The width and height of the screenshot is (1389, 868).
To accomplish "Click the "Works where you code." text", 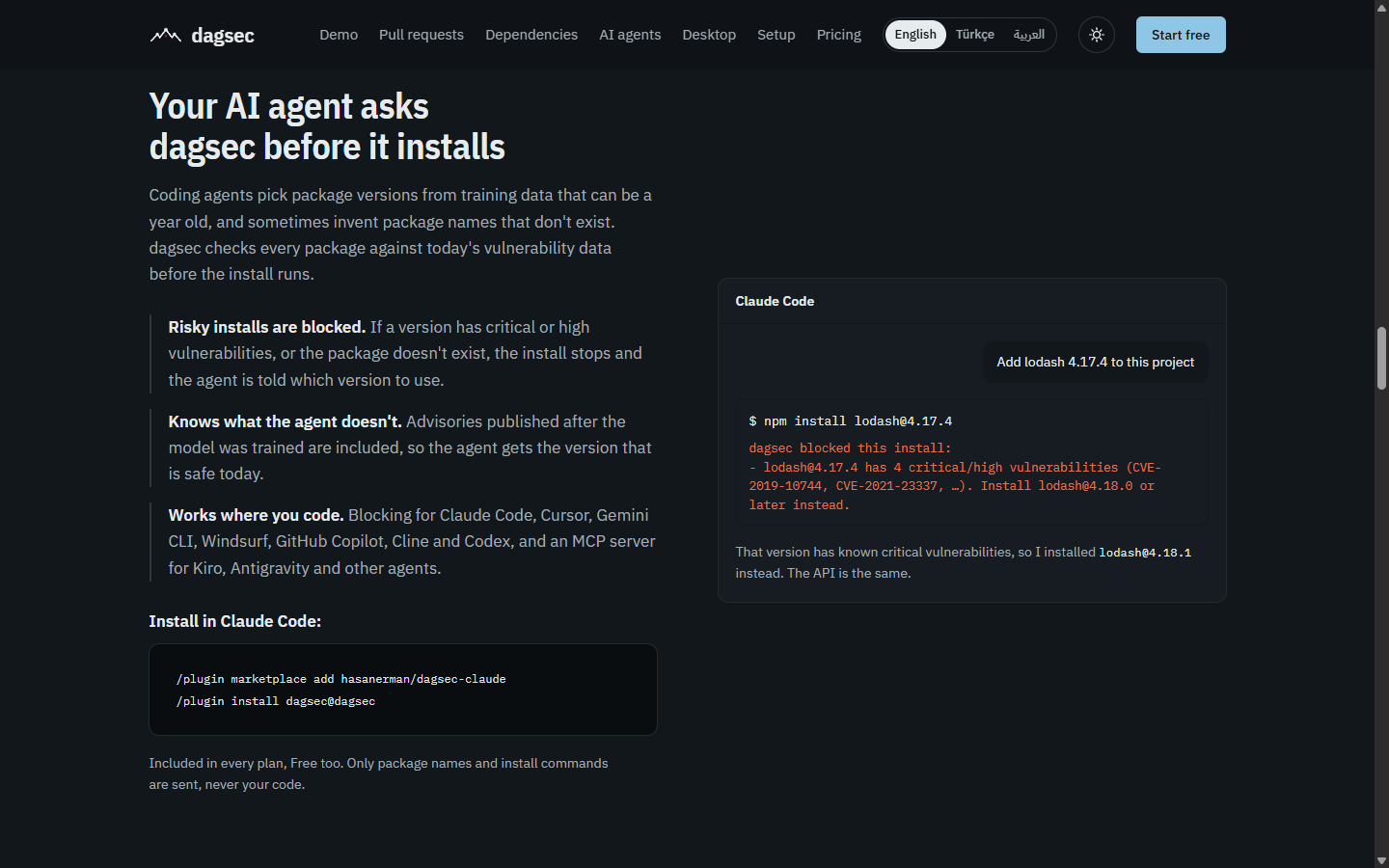I will [x=257, y=515].
